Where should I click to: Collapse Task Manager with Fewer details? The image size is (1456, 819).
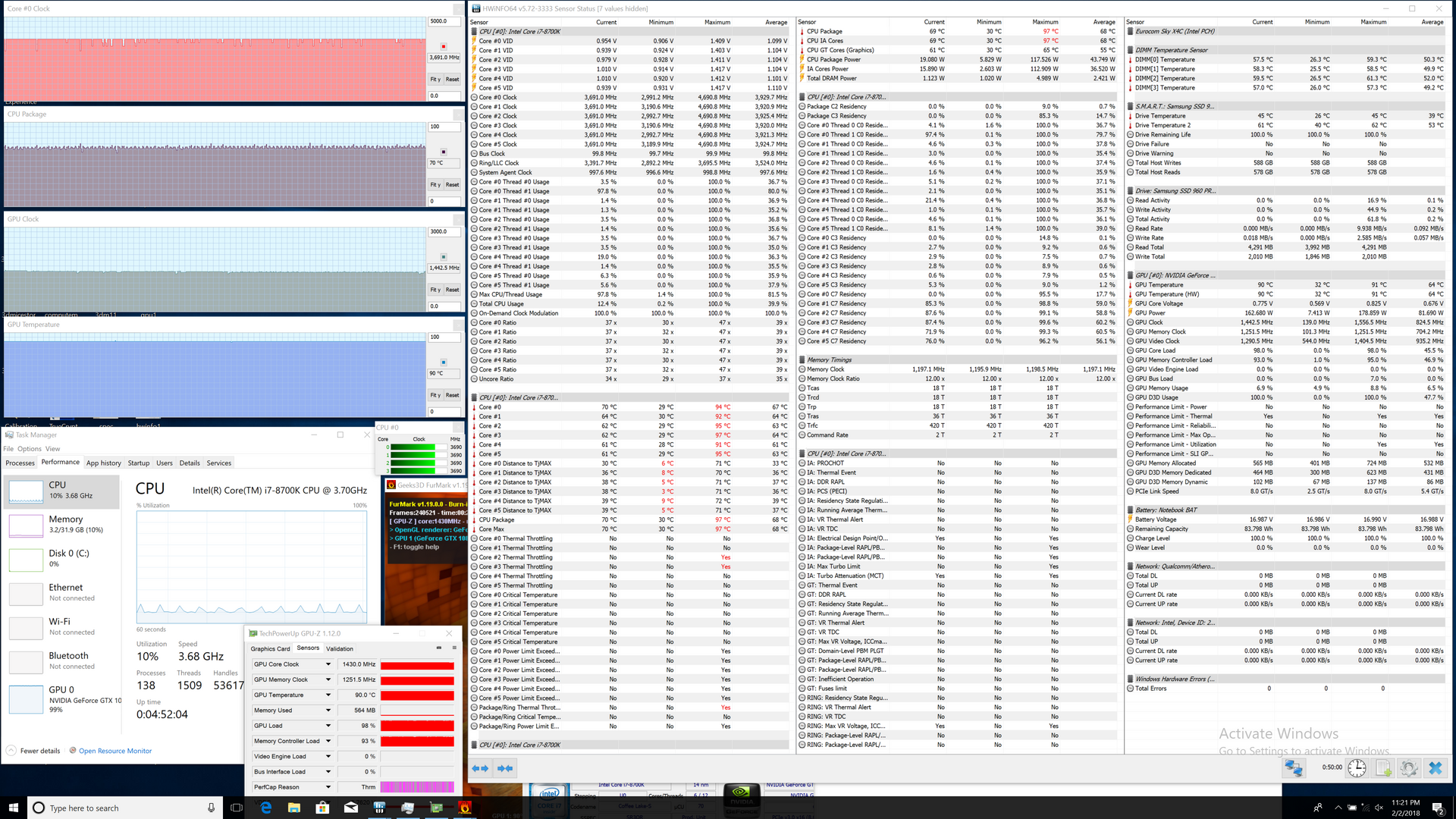click(33, 751)
